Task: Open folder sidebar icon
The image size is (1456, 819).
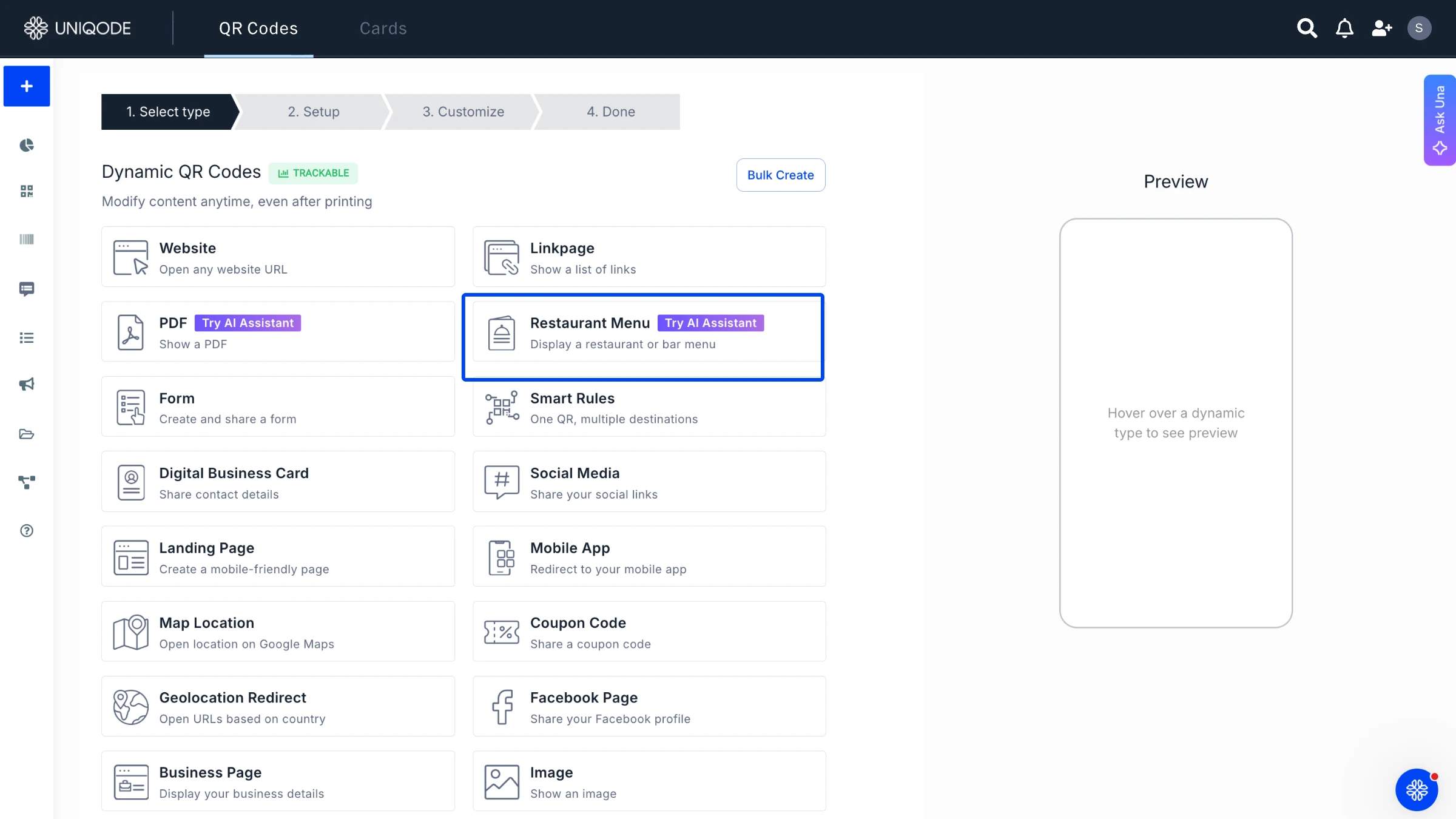Action: [x=27, y=434]
